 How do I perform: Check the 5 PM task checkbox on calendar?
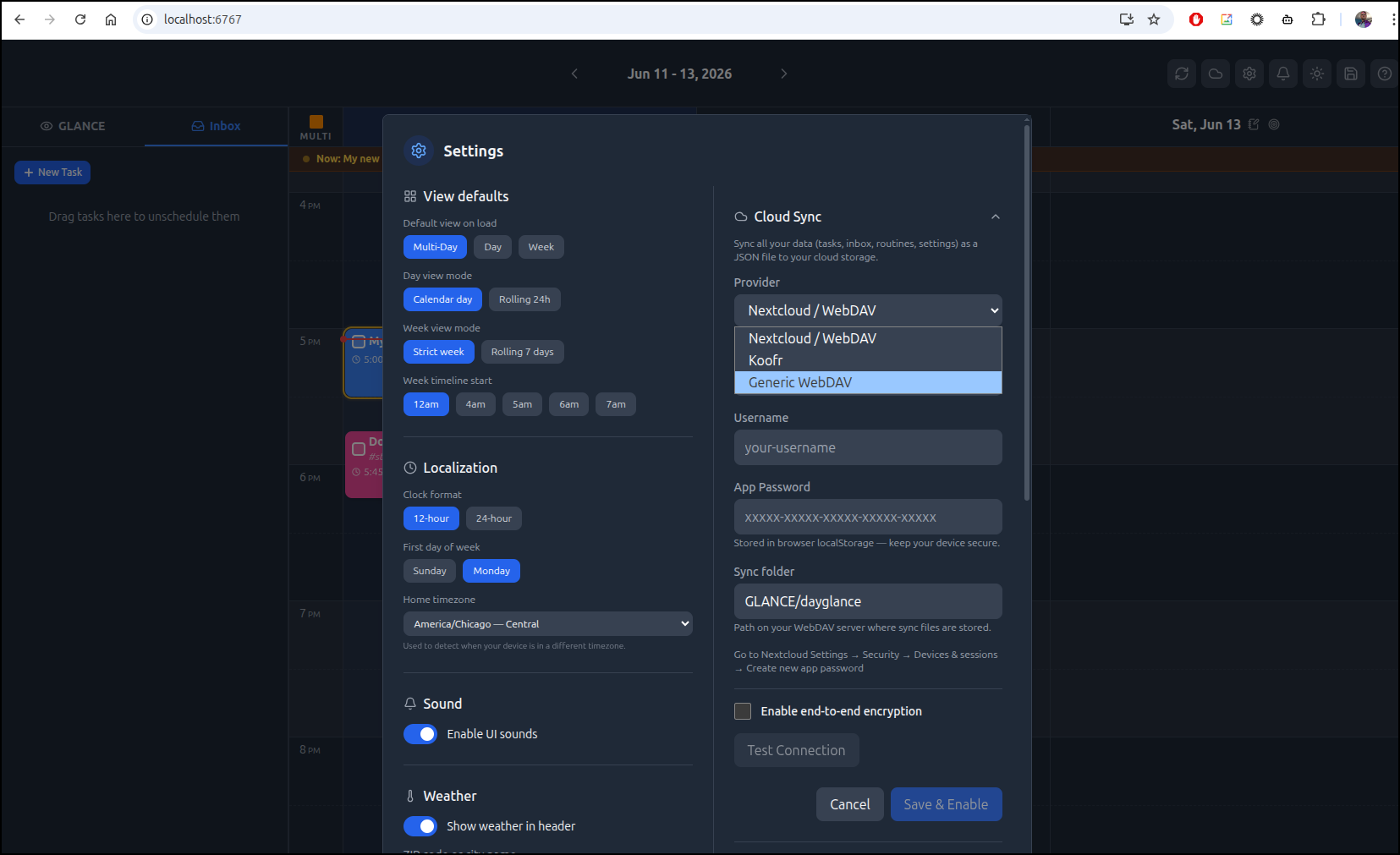click(x=359, y=342)
